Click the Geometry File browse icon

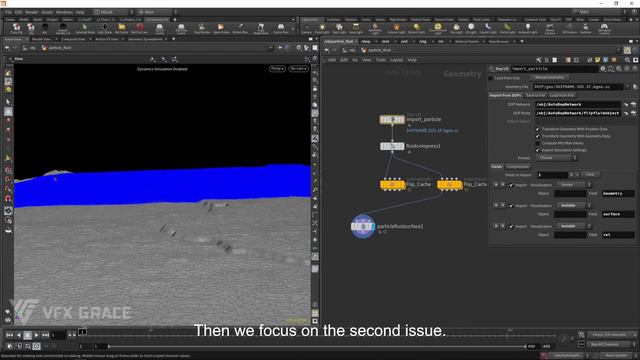click(635, 87)
